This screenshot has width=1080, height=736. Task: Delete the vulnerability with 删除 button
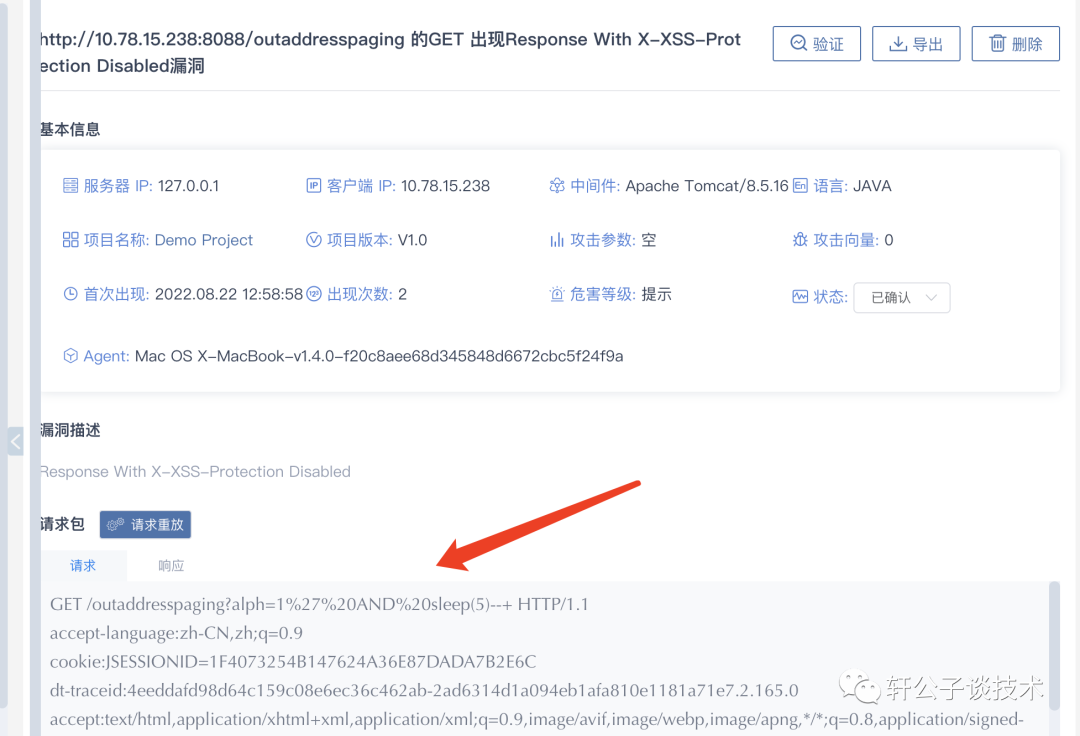[x=1015, y=44]
